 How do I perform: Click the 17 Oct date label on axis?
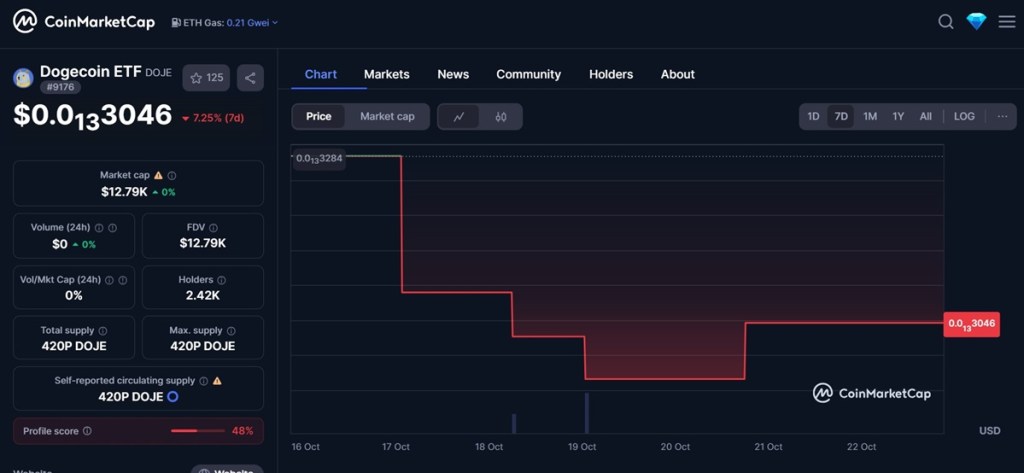point(396,447)
